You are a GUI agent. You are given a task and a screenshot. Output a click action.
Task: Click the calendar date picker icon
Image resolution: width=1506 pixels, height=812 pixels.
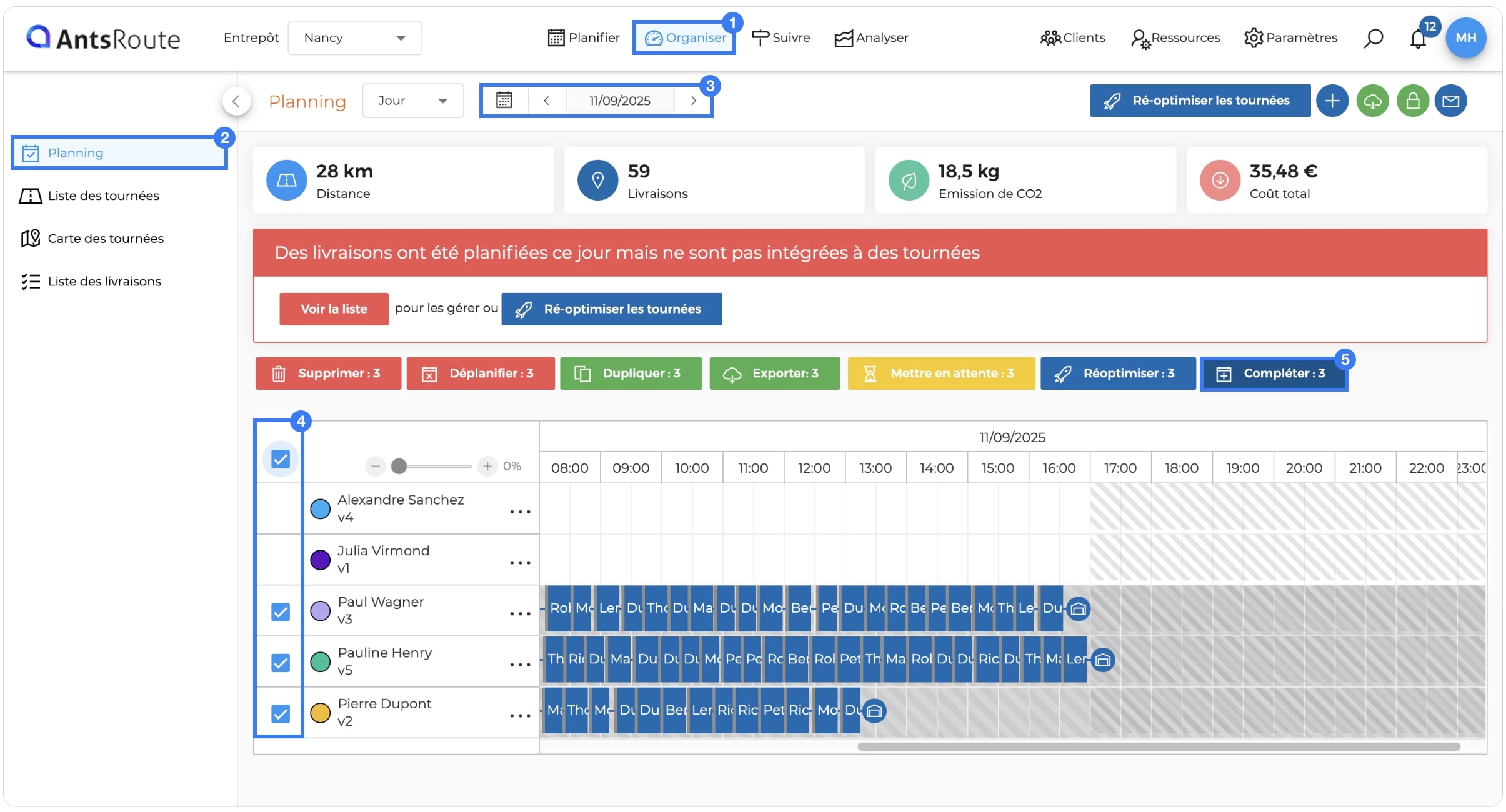click(x=504, y=101)
